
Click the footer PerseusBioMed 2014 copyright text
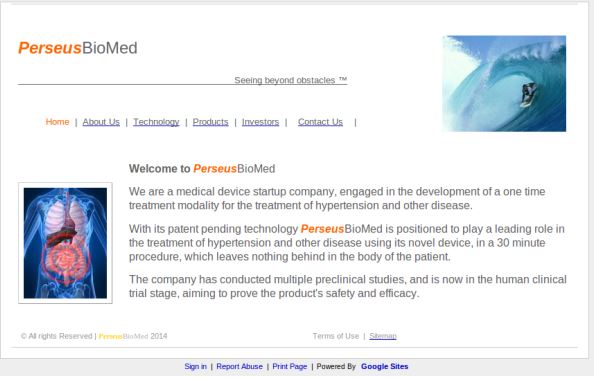133,336
